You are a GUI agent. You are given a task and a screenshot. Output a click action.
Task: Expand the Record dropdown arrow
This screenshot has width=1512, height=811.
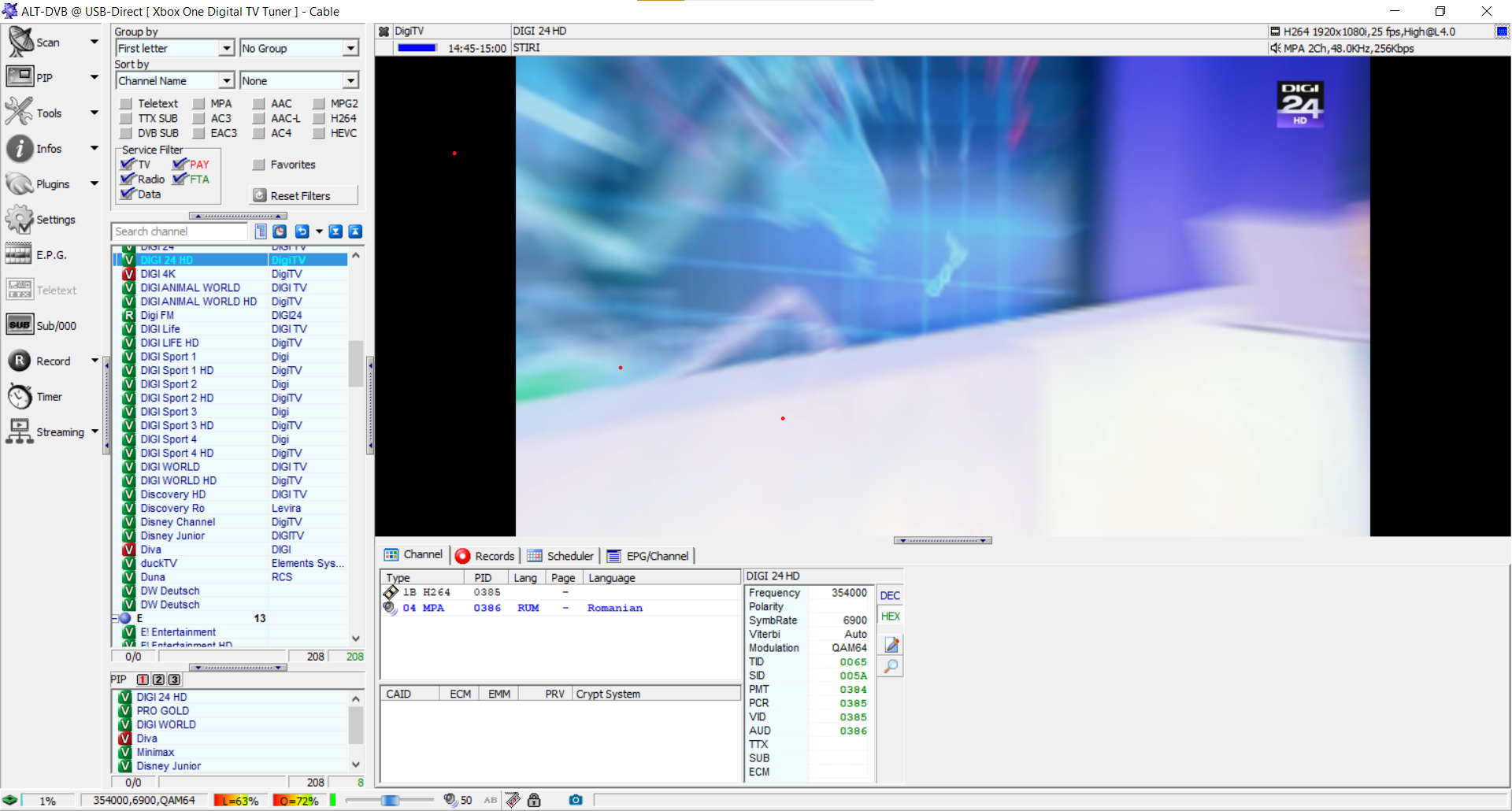point(94,361)
